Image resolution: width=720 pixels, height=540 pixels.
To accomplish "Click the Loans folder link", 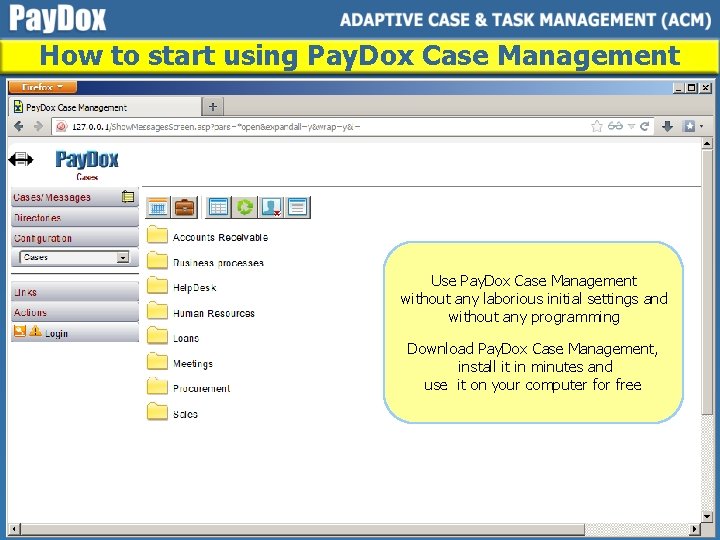I will (186, 338).
